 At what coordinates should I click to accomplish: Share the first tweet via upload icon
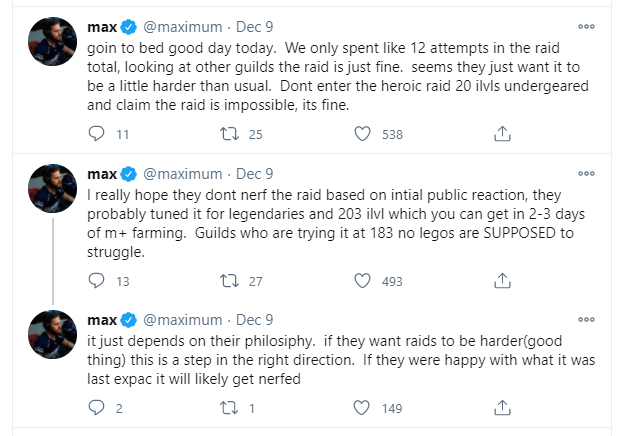pos(502,134)
